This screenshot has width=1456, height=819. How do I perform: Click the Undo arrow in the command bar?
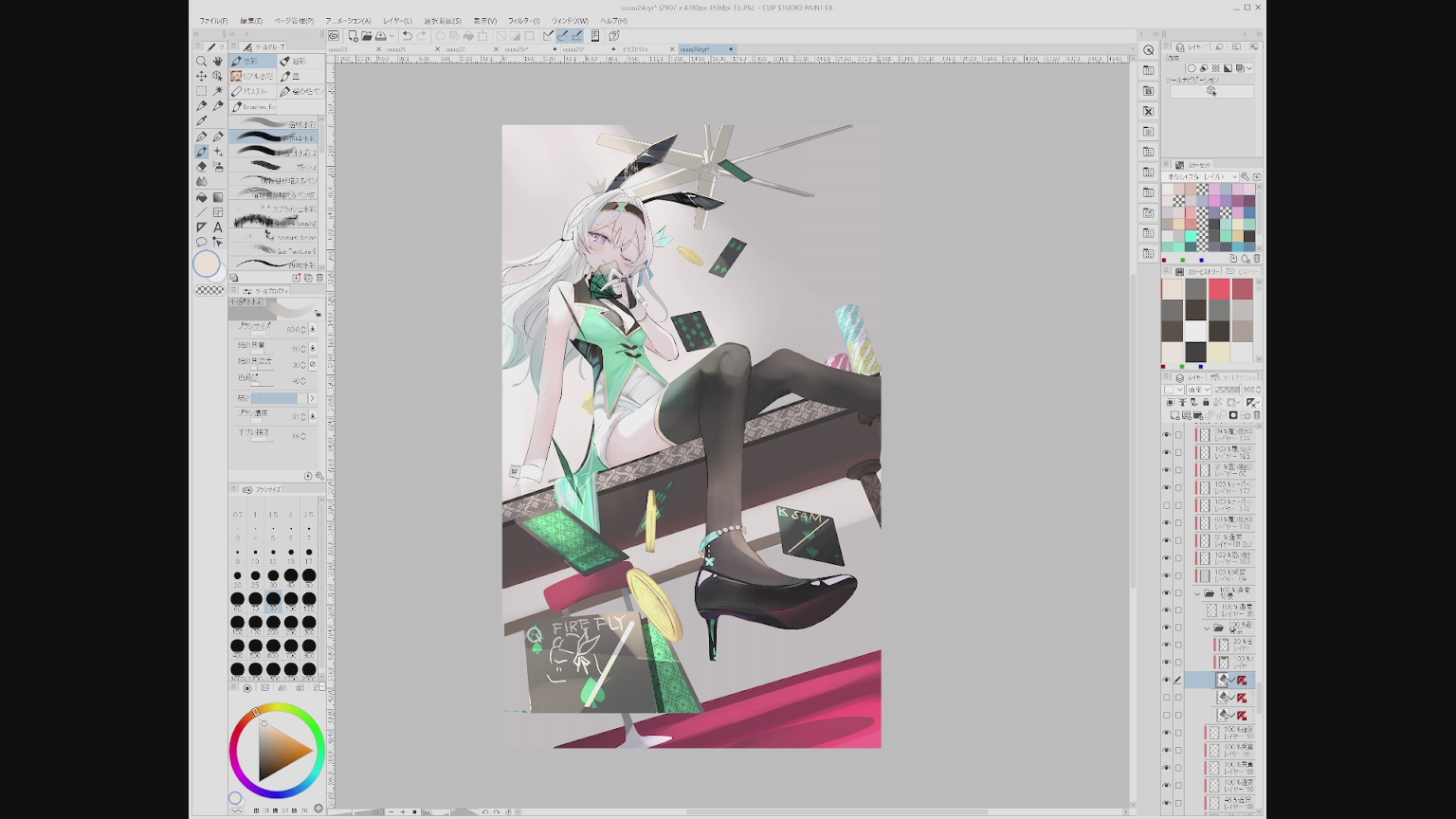coord(407,36)
